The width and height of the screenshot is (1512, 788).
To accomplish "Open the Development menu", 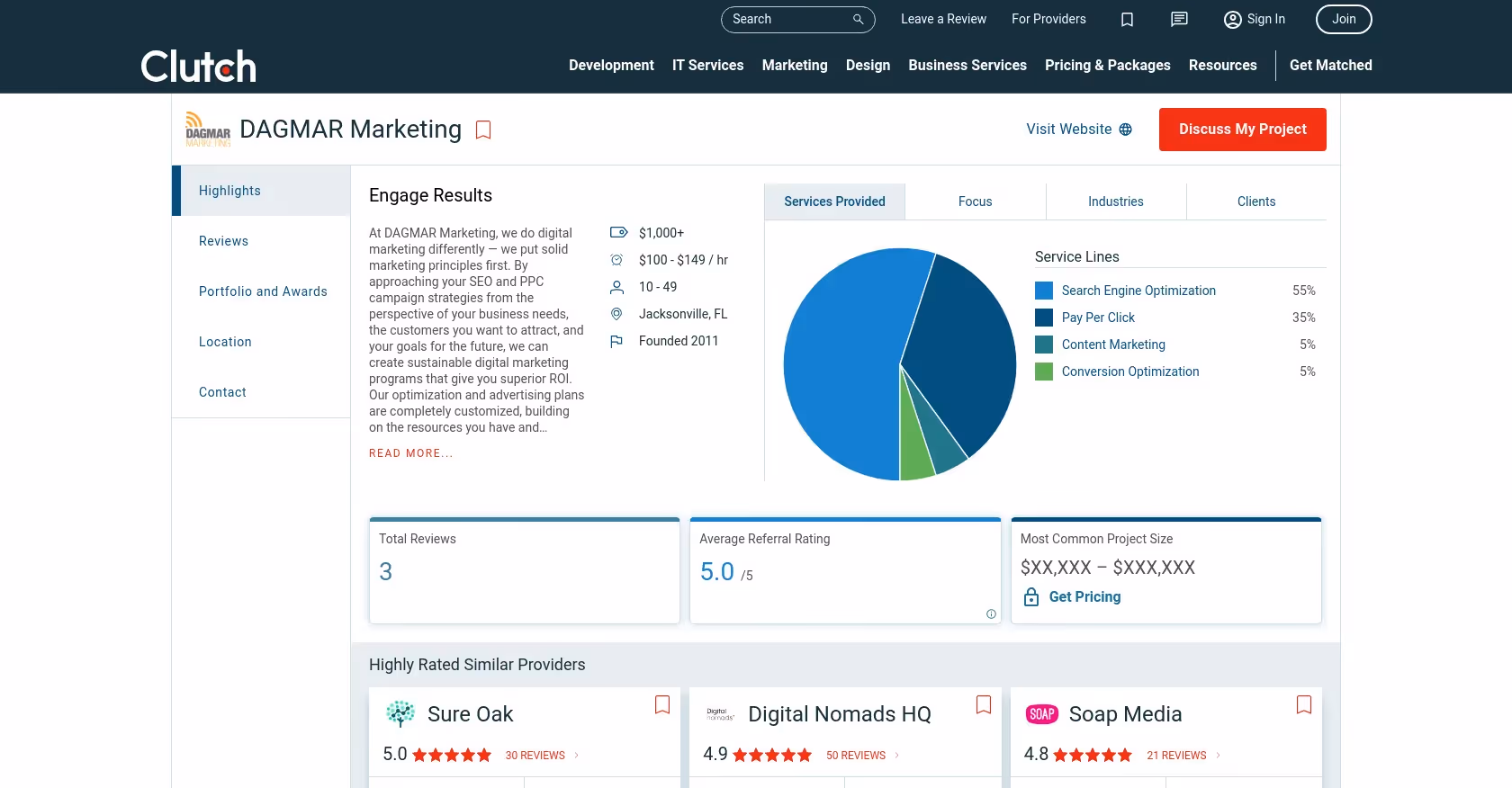I will click(611, 66).
